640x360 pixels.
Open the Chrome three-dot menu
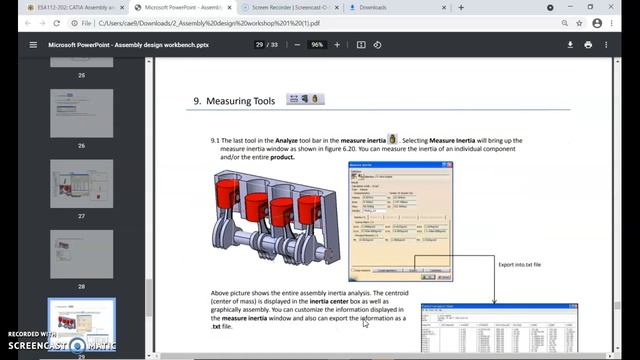[611, 23]
